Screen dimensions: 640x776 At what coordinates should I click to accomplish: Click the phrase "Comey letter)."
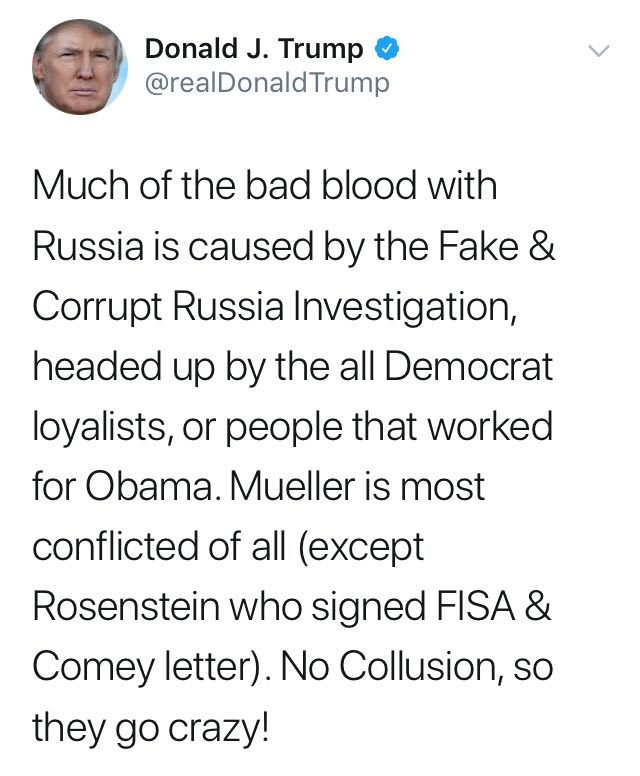click(151, 668)
